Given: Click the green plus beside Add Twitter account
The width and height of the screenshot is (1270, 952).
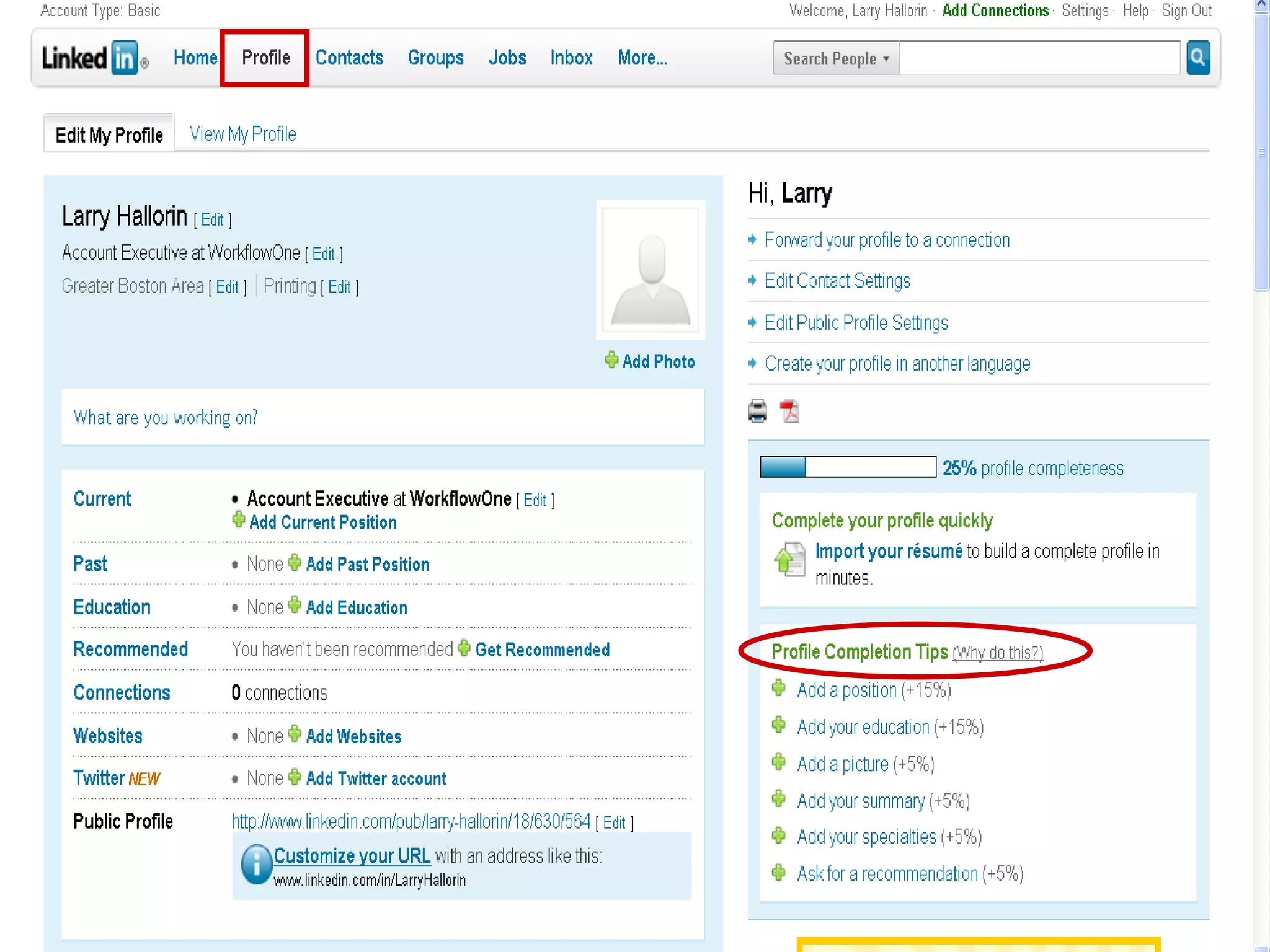Looking at the screenshot, I should pyautogui.click(x=295, y=777).
